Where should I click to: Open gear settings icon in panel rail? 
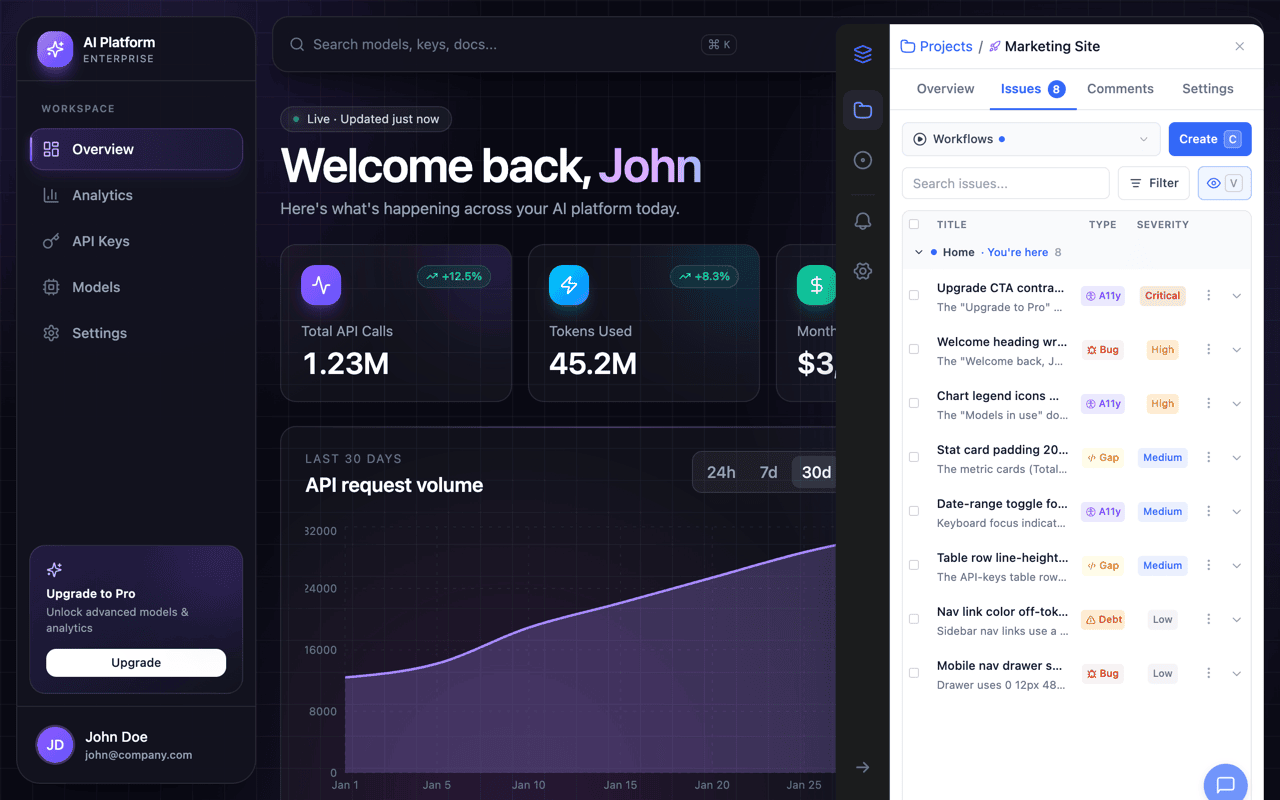(863, 271)
